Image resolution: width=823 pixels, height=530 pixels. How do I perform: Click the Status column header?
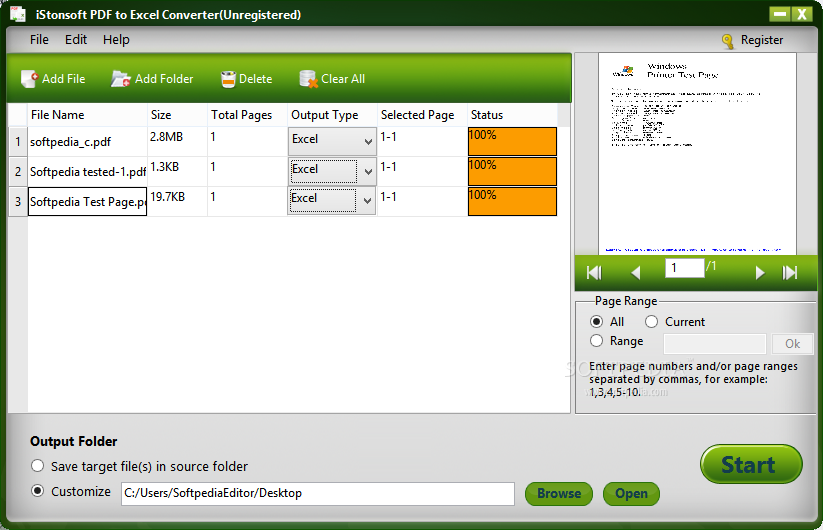tap(512, 115)
